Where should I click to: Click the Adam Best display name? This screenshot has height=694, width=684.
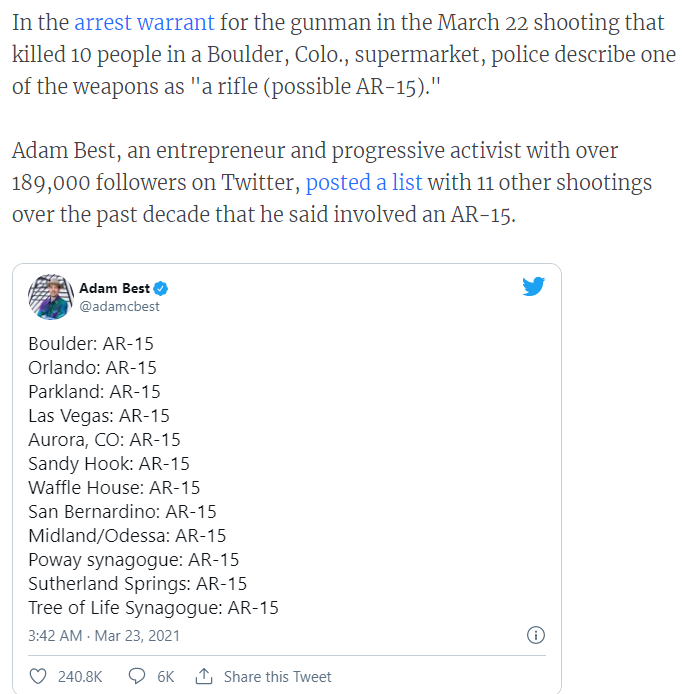coord(115,288)
